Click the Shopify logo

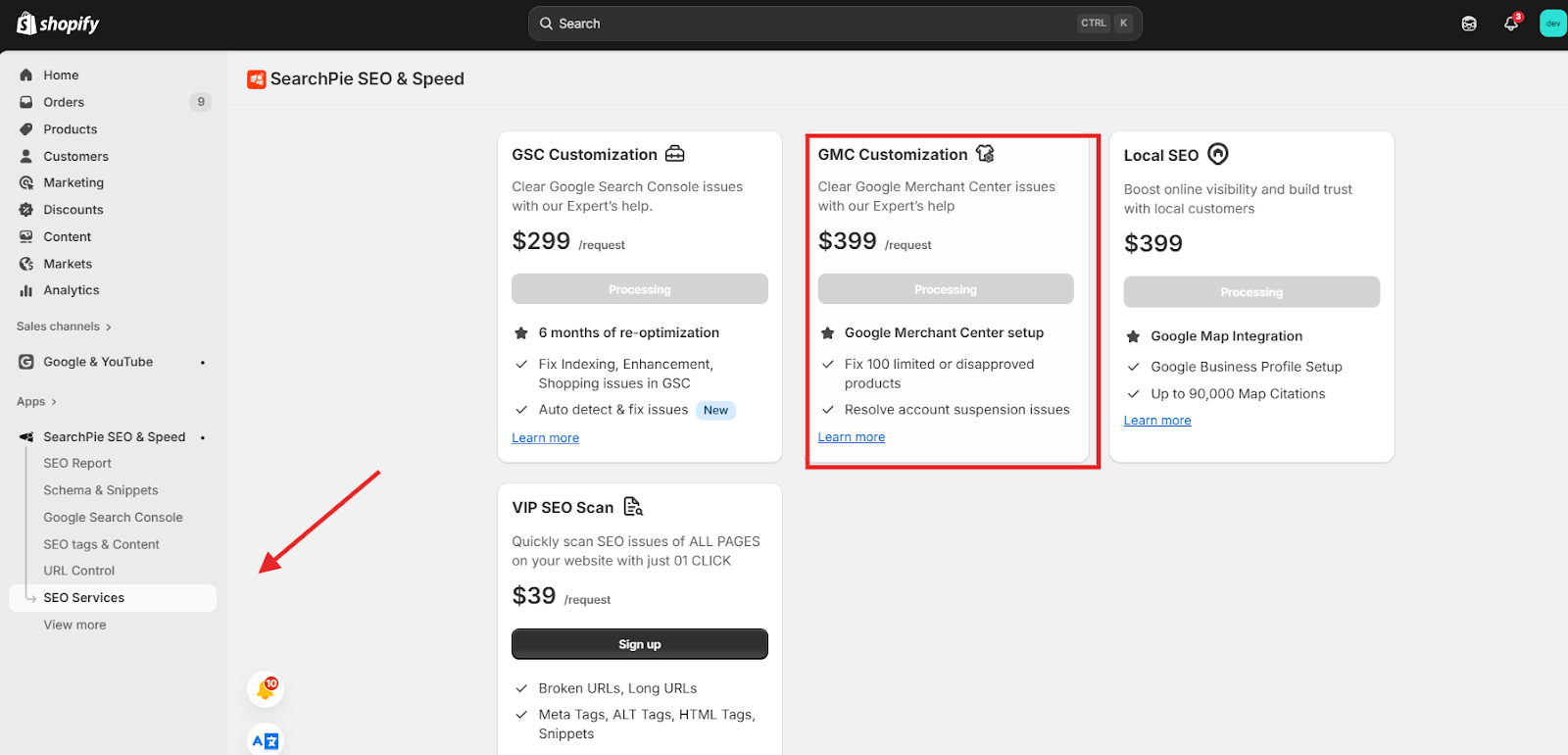tap(58, 24)
